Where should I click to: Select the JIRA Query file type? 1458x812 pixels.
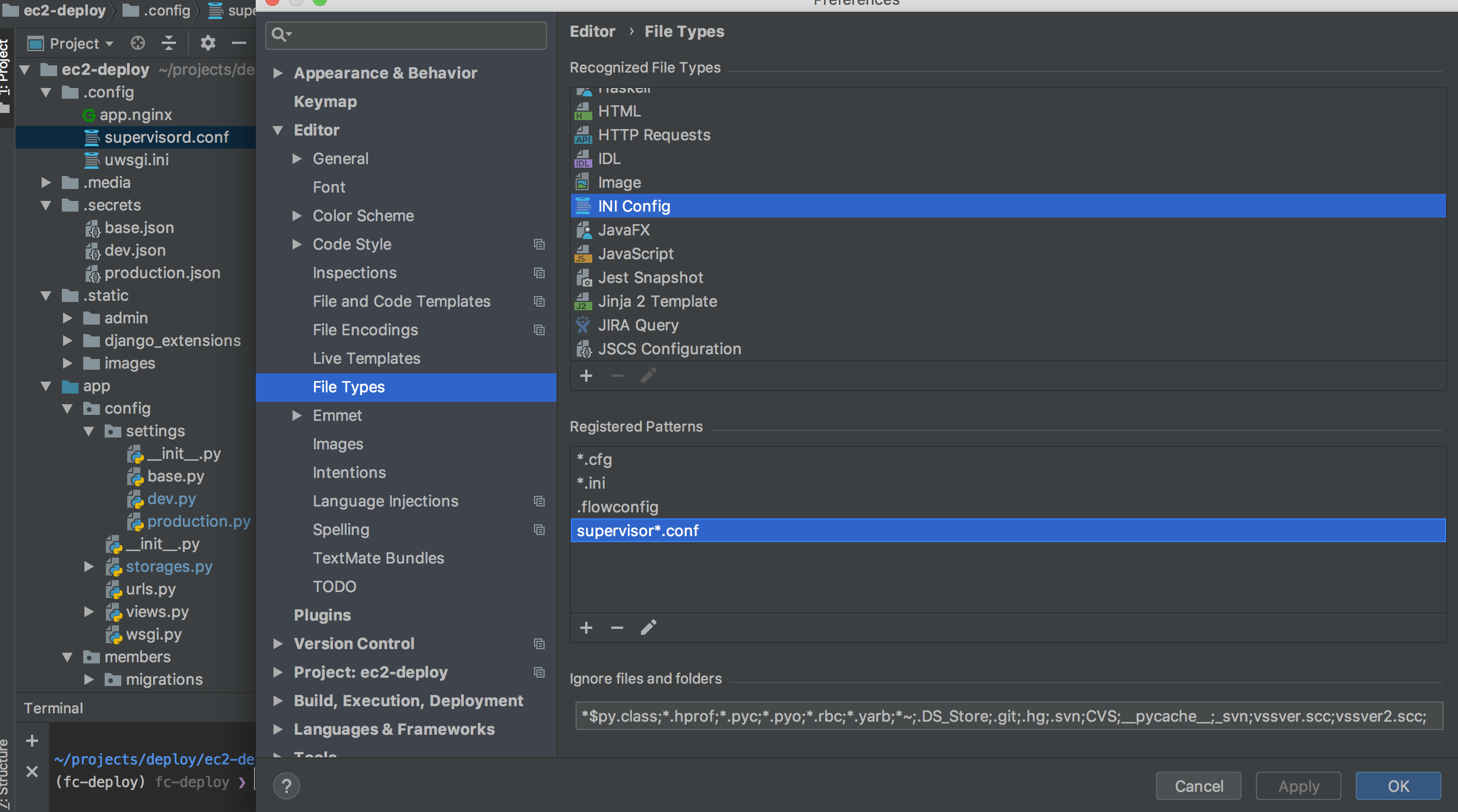coord(1008,325)
